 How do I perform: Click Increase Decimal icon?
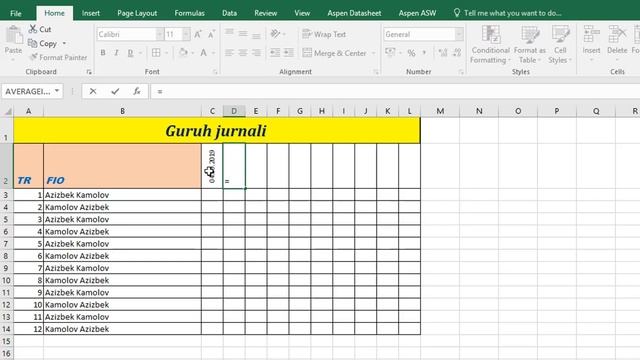[x=443, y=53]
